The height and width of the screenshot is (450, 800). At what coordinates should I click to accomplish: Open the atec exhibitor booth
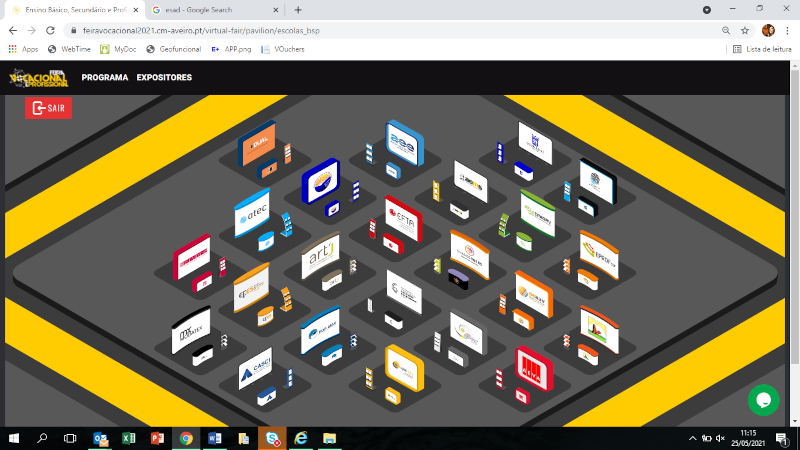coord(252,213)
